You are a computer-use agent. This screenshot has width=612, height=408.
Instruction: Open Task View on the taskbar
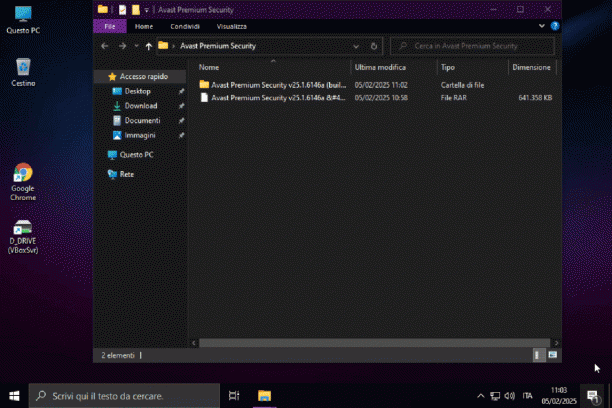[x=234, y=396]
